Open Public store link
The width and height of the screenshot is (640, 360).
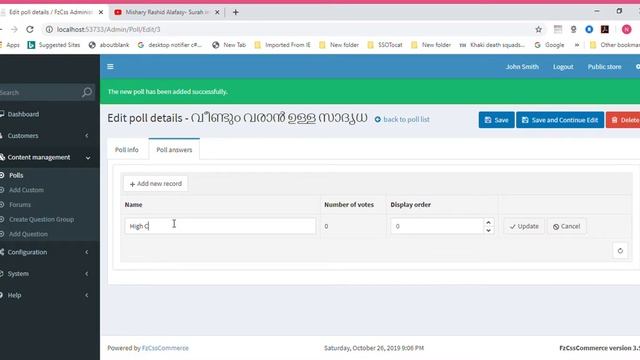(x=604, y=67)
